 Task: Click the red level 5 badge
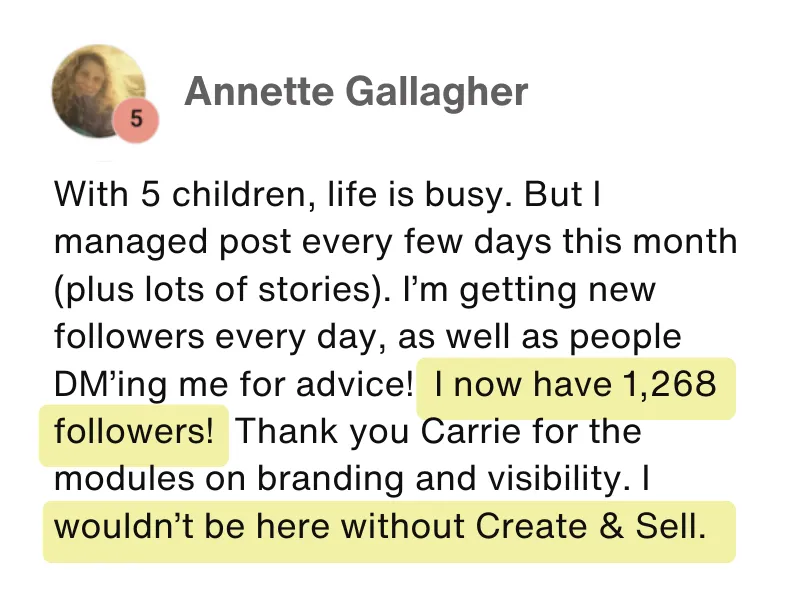(136, 119)
